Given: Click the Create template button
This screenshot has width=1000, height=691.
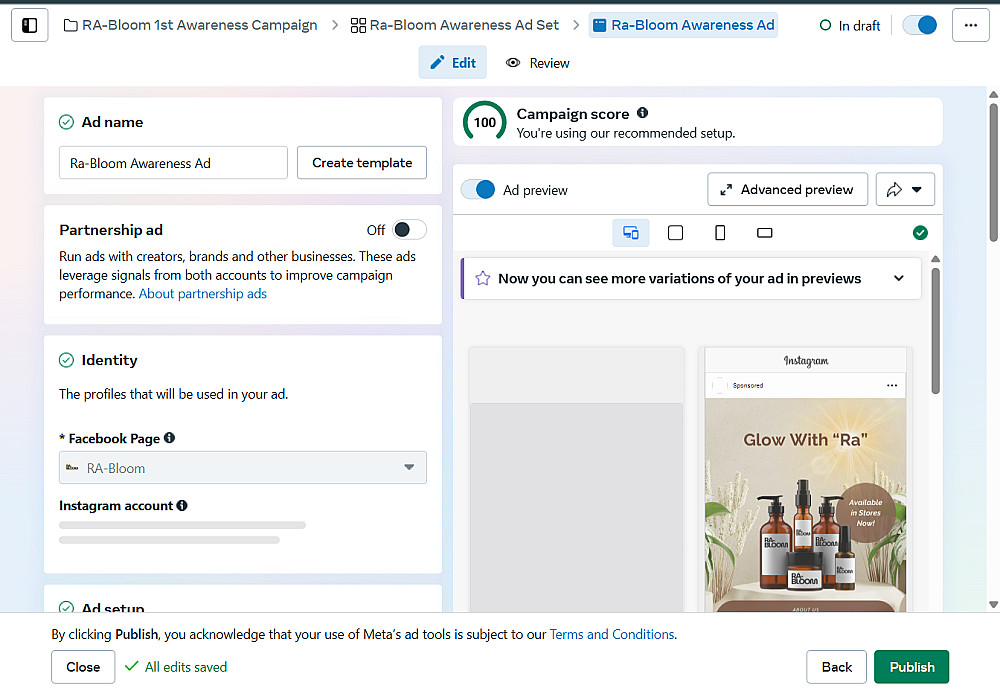Looking at the screenshot, I should coord(362,163).
